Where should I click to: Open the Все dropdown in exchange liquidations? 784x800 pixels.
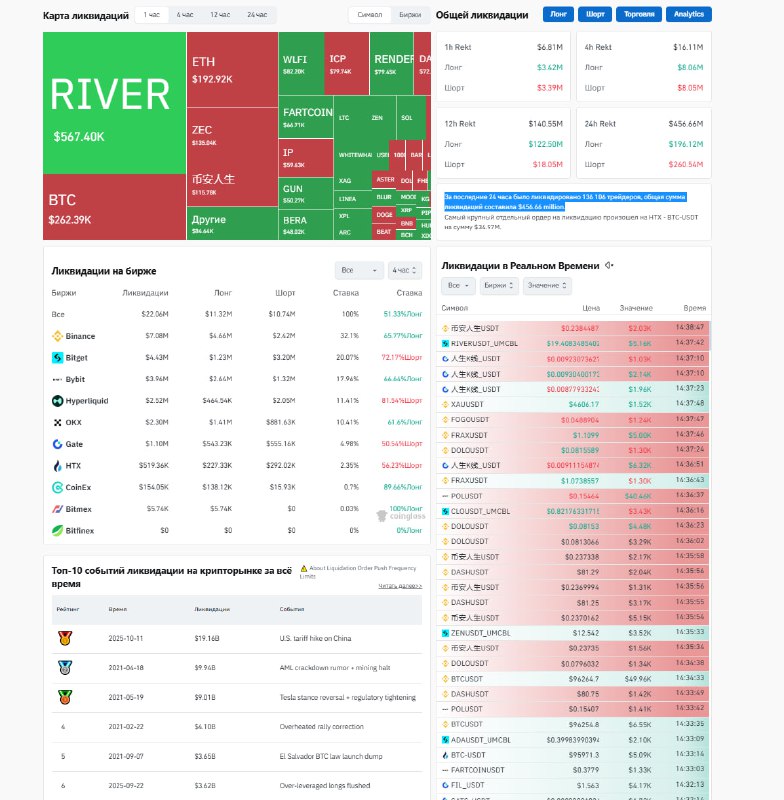point(359,270)
